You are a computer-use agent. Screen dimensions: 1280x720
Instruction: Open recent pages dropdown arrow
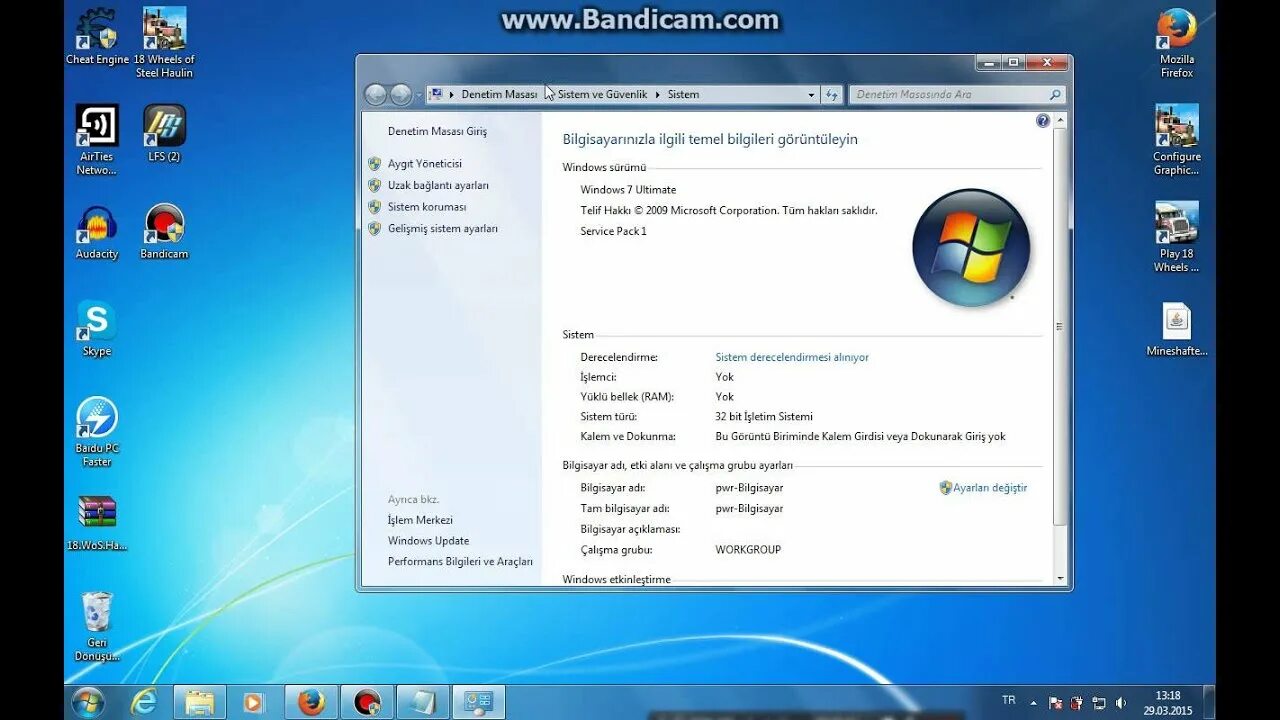418,95
